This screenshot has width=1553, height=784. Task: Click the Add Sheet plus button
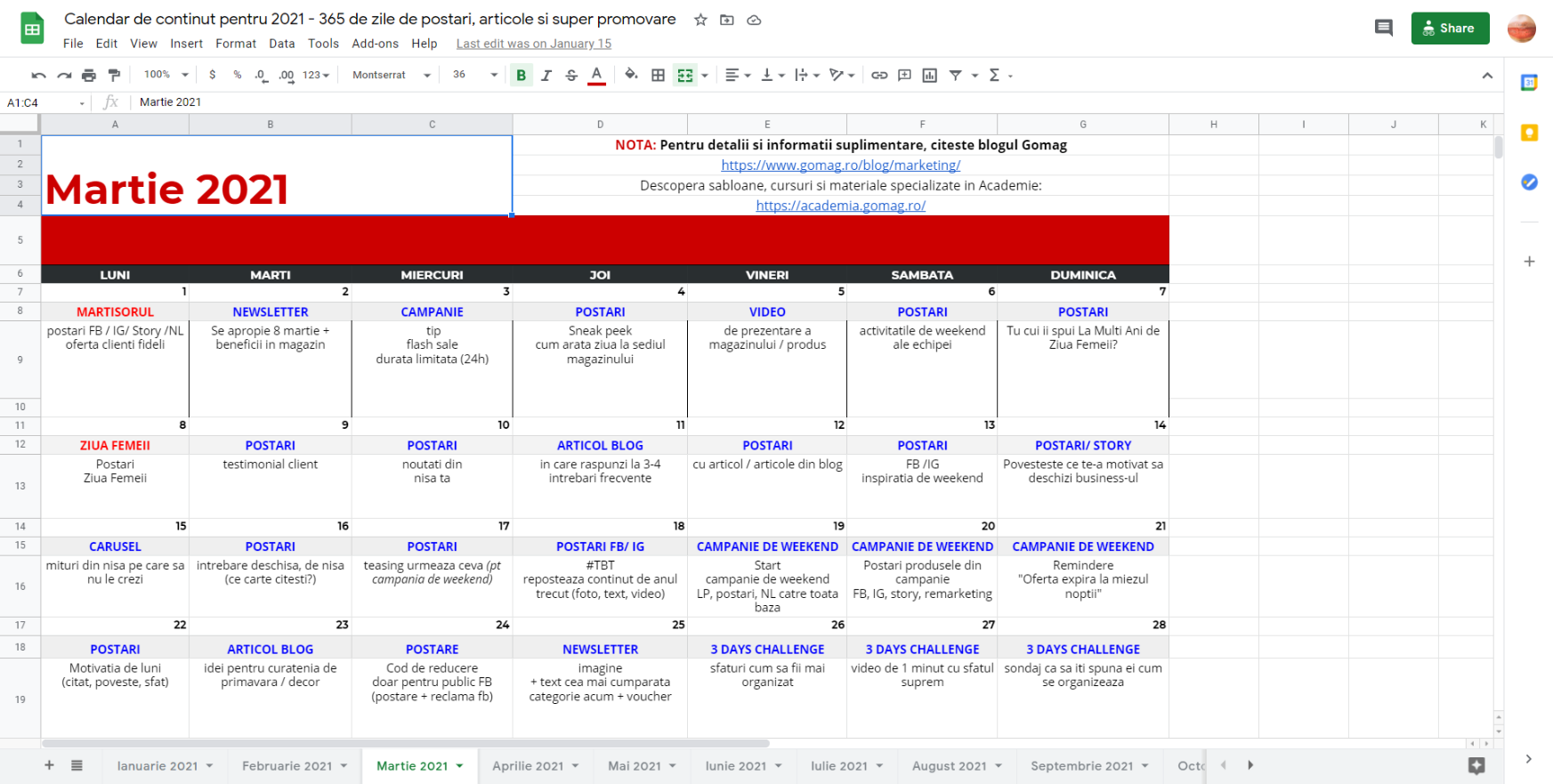coord(49,765)
